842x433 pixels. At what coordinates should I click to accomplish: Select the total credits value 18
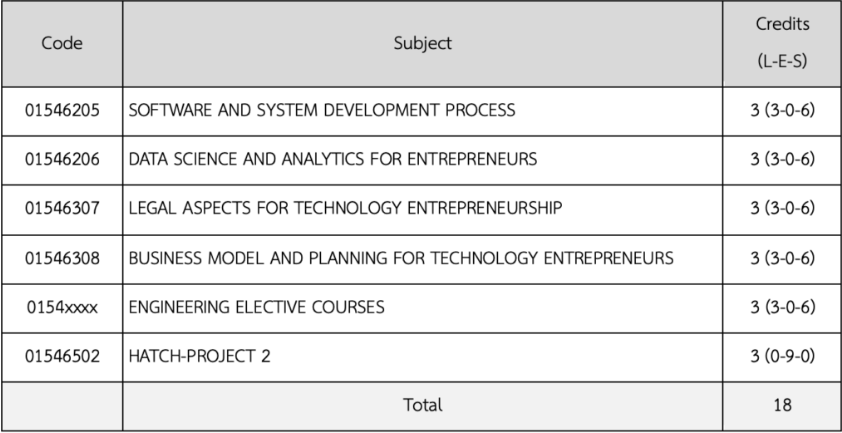point(783,405)
